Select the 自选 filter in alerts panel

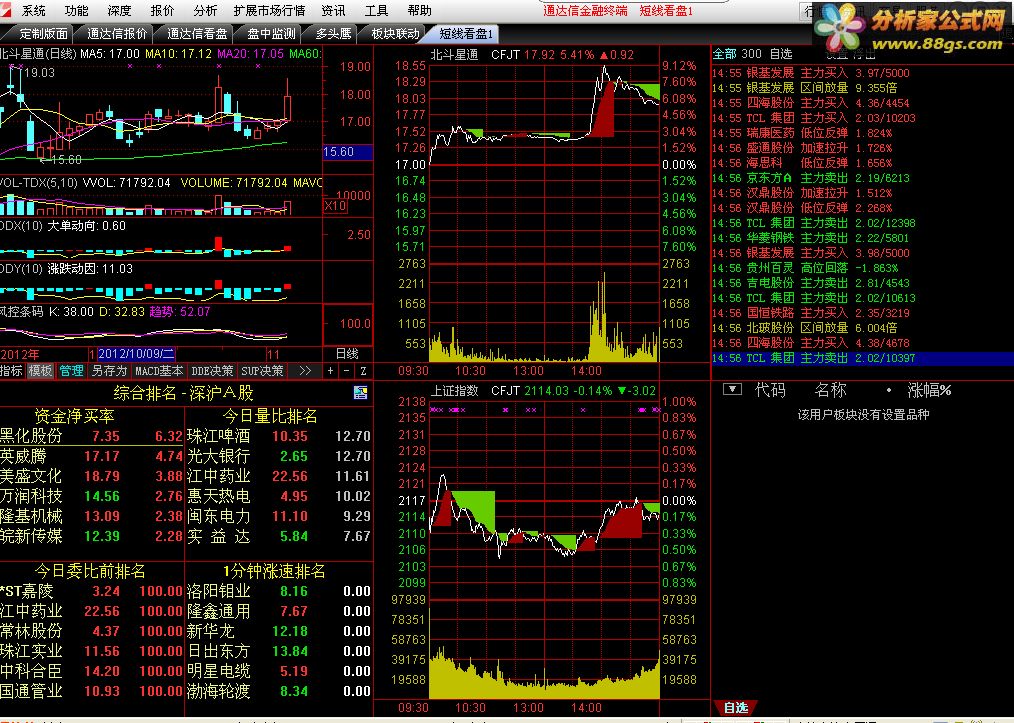(x=781, y=54)
